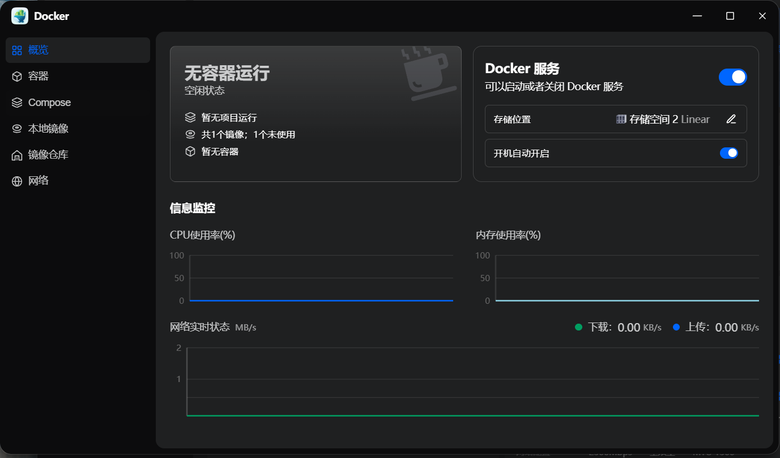Close the Docker window
This screenshot has height=458, width=780.
(x=762, y=16)
